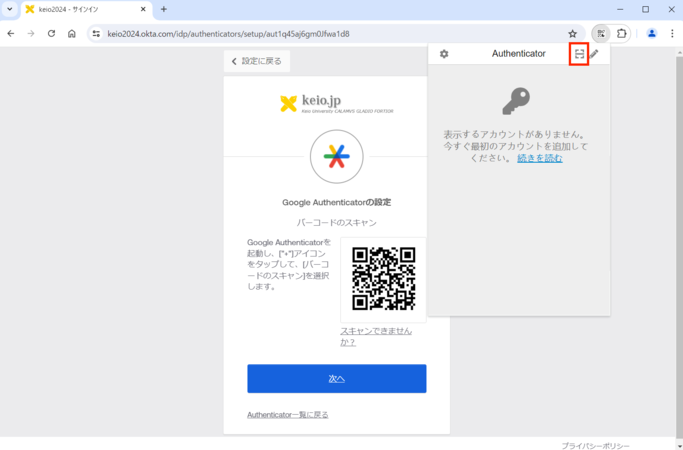This screenshot has height=450, width=683.
Task: Open Chrome three-dot menu
Action: tap(672, 34)
